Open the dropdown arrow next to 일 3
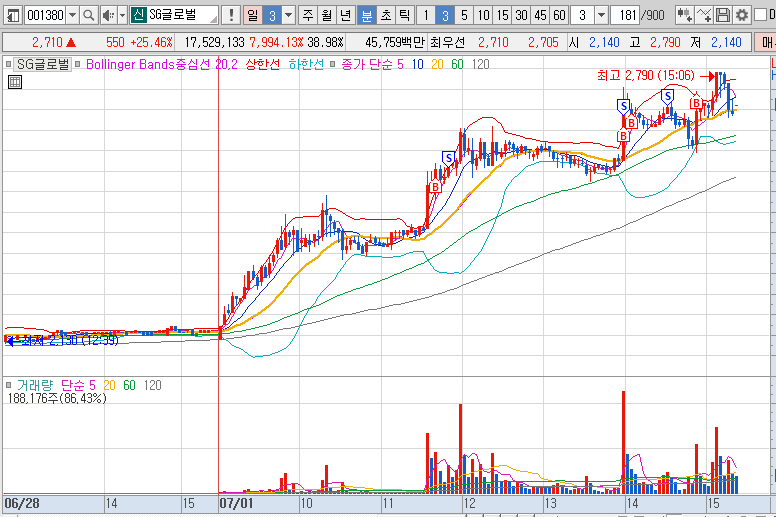 [289, 15]
